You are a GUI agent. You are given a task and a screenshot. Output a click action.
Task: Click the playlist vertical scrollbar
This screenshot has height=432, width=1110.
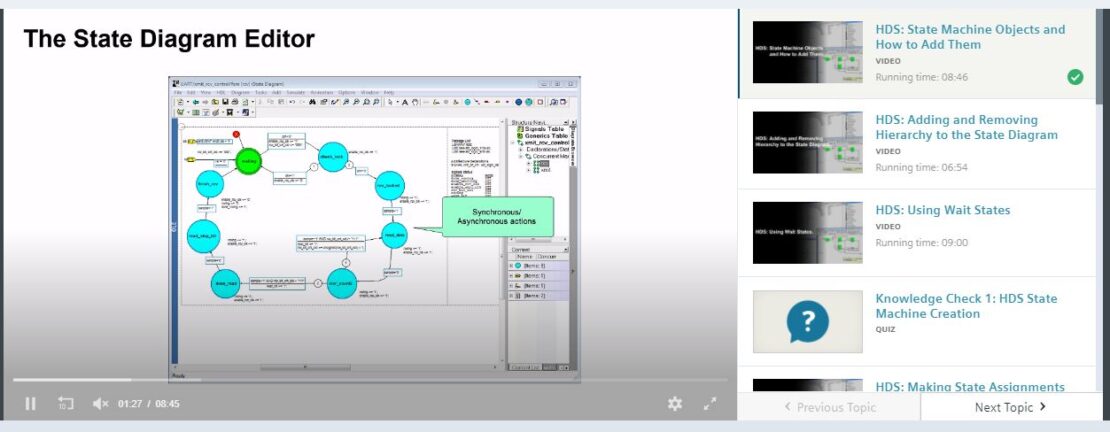tap(1104, 60)
